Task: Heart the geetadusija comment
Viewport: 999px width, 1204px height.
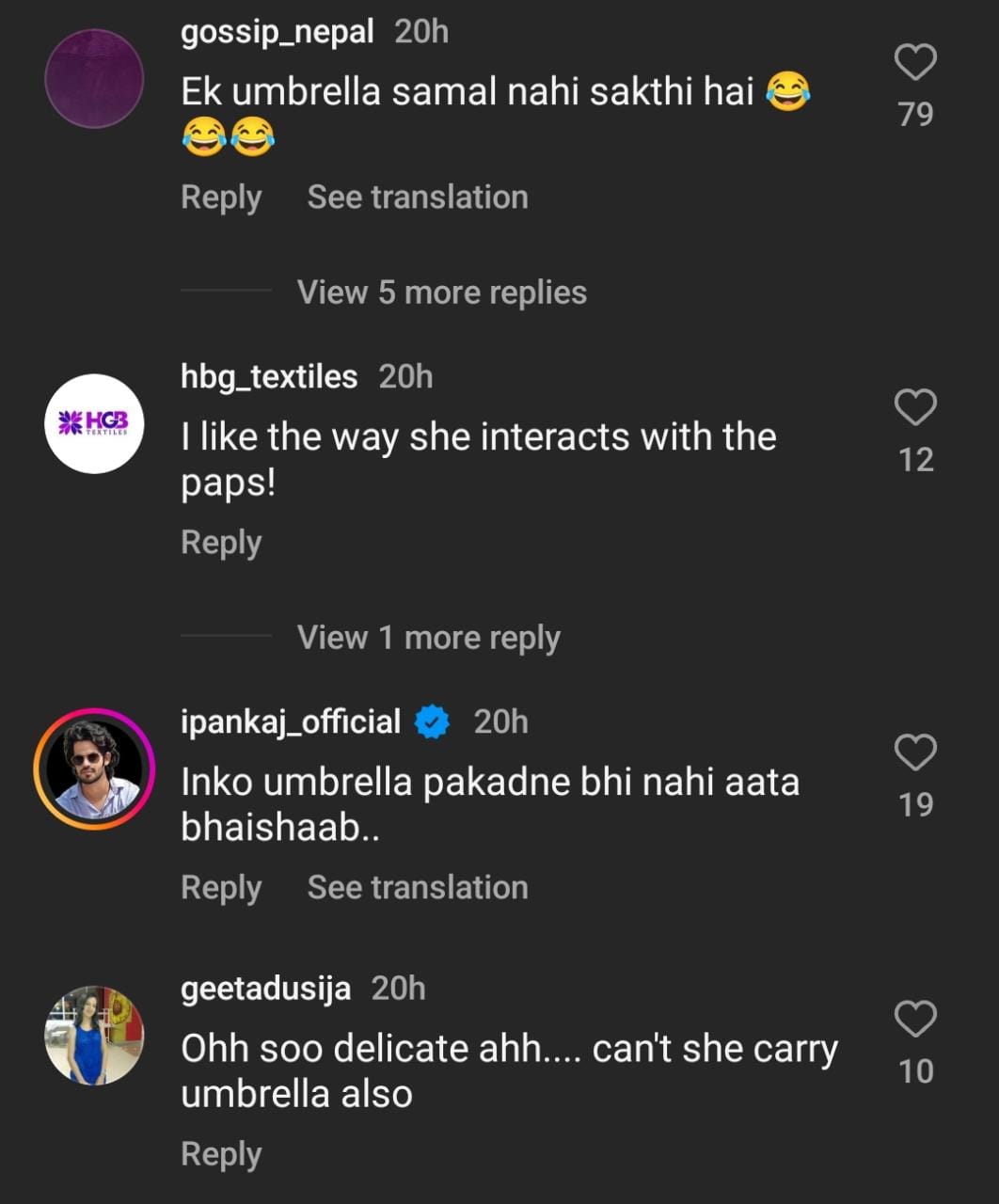Action: (x=915, y=1020)
